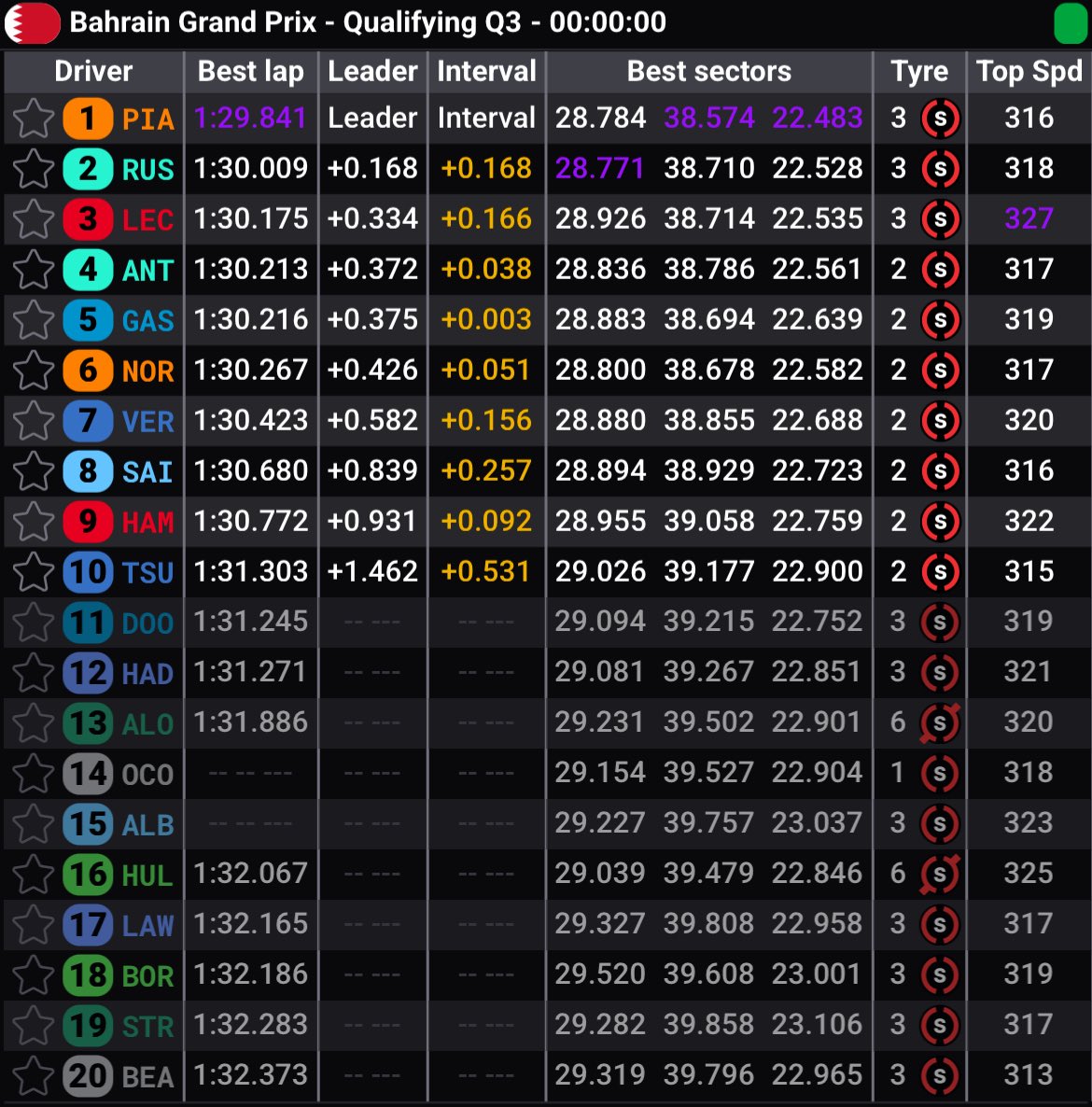The height and width of the screenshot is (1107, 1092).
Task: Star the BEA driver row
Action: pos(34,1076)
